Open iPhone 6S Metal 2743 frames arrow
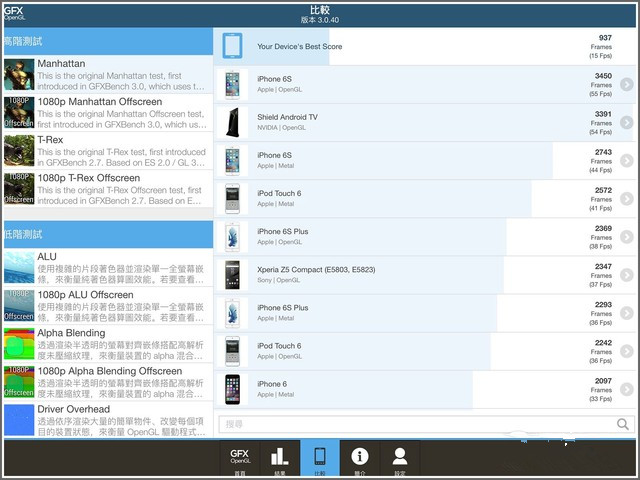Screen dimensions: 640x480 pyautogui.click(x=626, y=161)
